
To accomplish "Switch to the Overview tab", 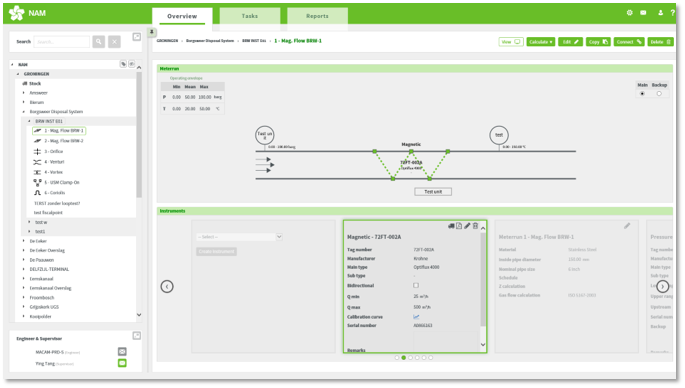I will tap(182, 16).
